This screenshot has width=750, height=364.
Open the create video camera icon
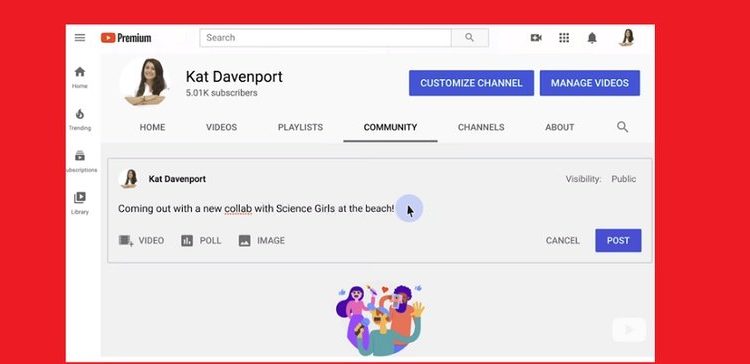click(536, 38)
